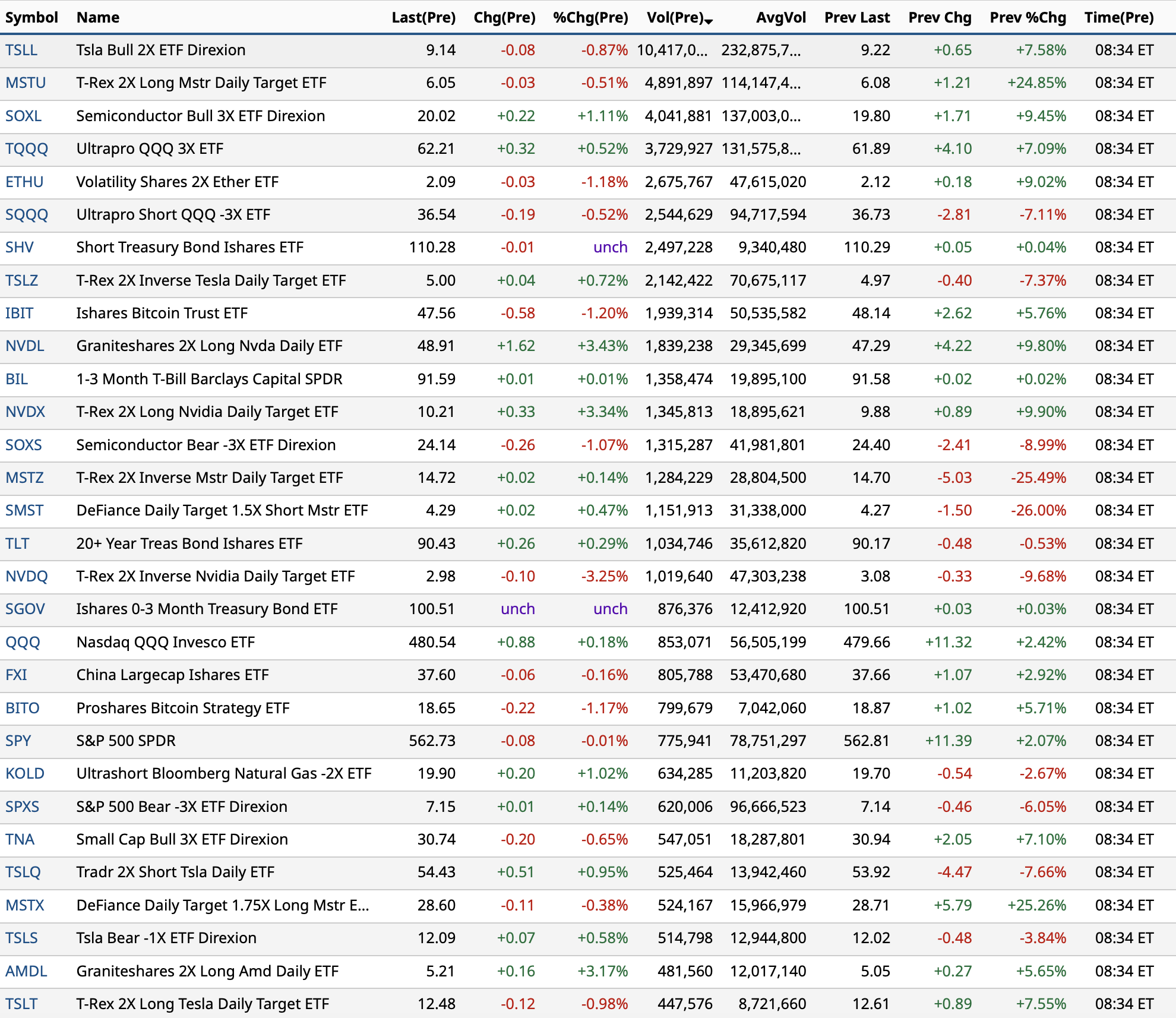This screenshot has width=1176, height=1018.
Task: Sort by the AvgVol column header
Action: pyautogui.click(x=780, y=17)
